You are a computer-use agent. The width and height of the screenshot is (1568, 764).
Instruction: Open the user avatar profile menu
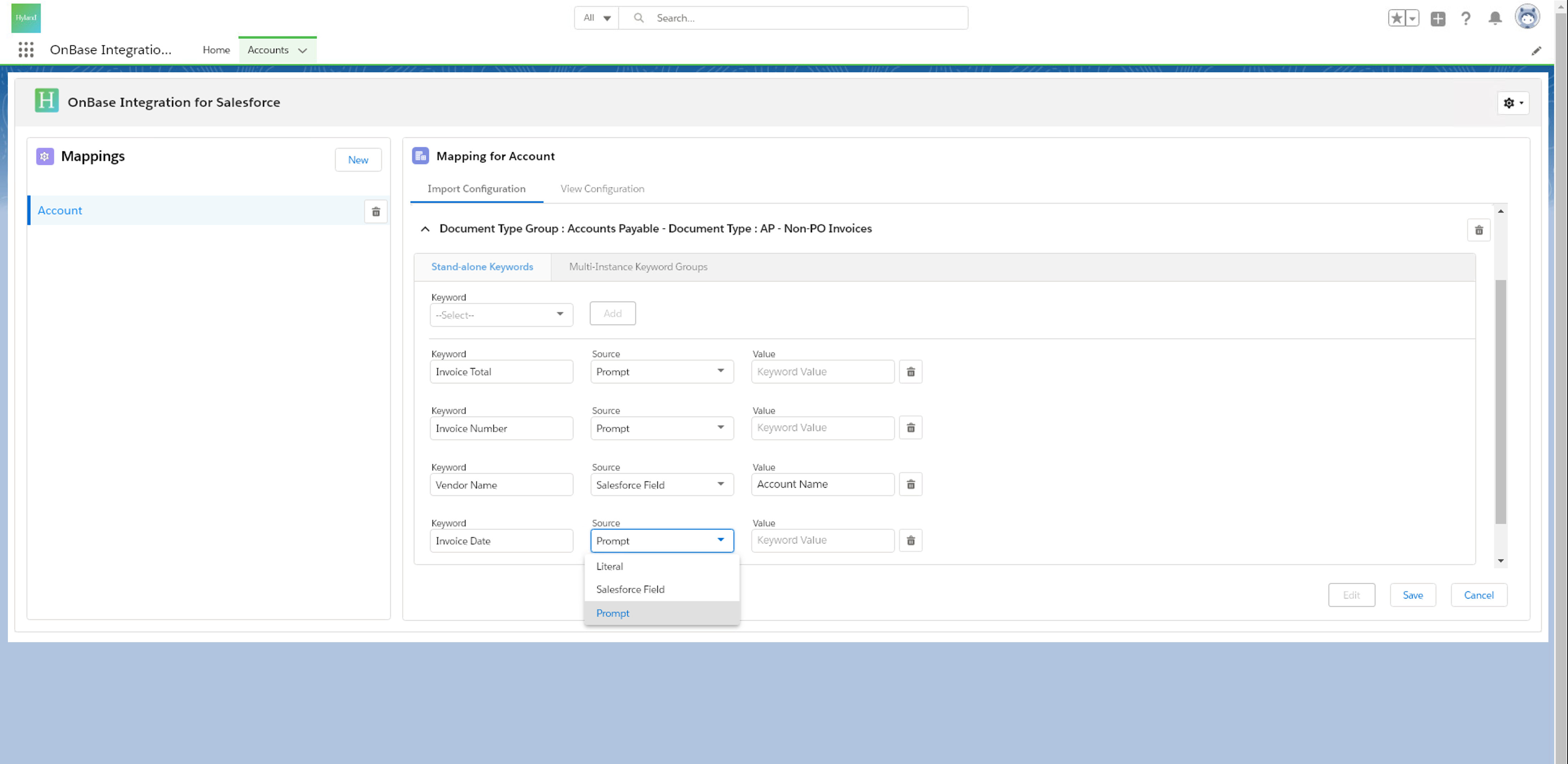[x=1527, y=17]
